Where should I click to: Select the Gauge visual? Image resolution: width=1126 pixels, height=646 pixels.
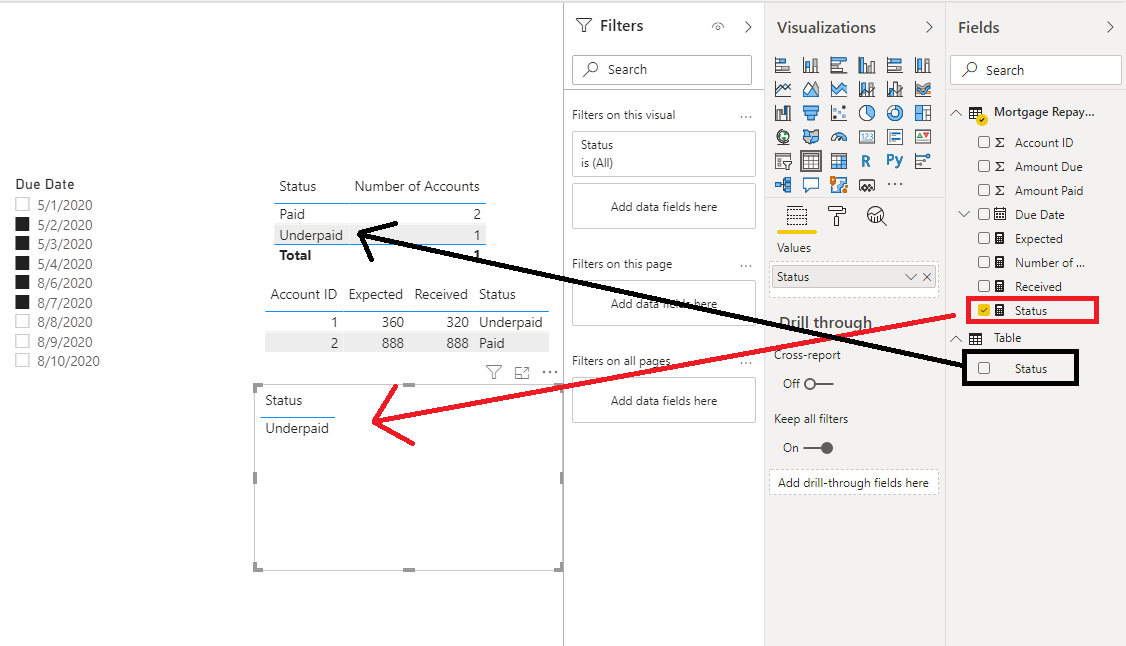click(x=839, y=136)
